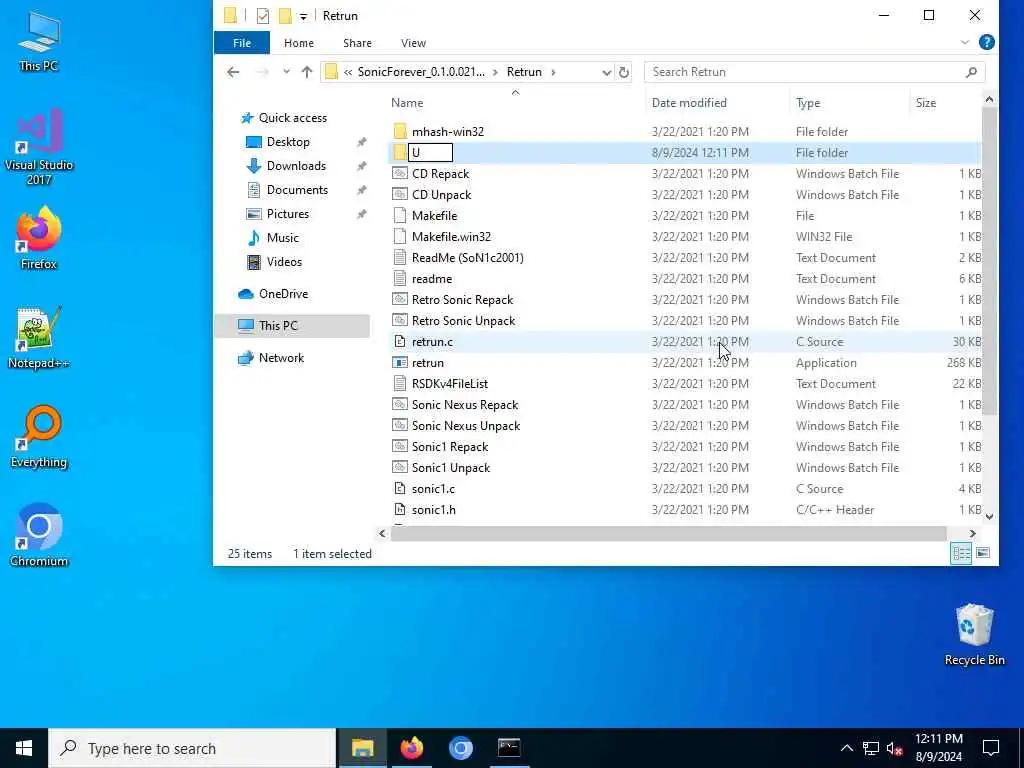This screenshot has height=768, width=1024.
Task: Refresh the Retrun folder view
Action: pos(624,72)
